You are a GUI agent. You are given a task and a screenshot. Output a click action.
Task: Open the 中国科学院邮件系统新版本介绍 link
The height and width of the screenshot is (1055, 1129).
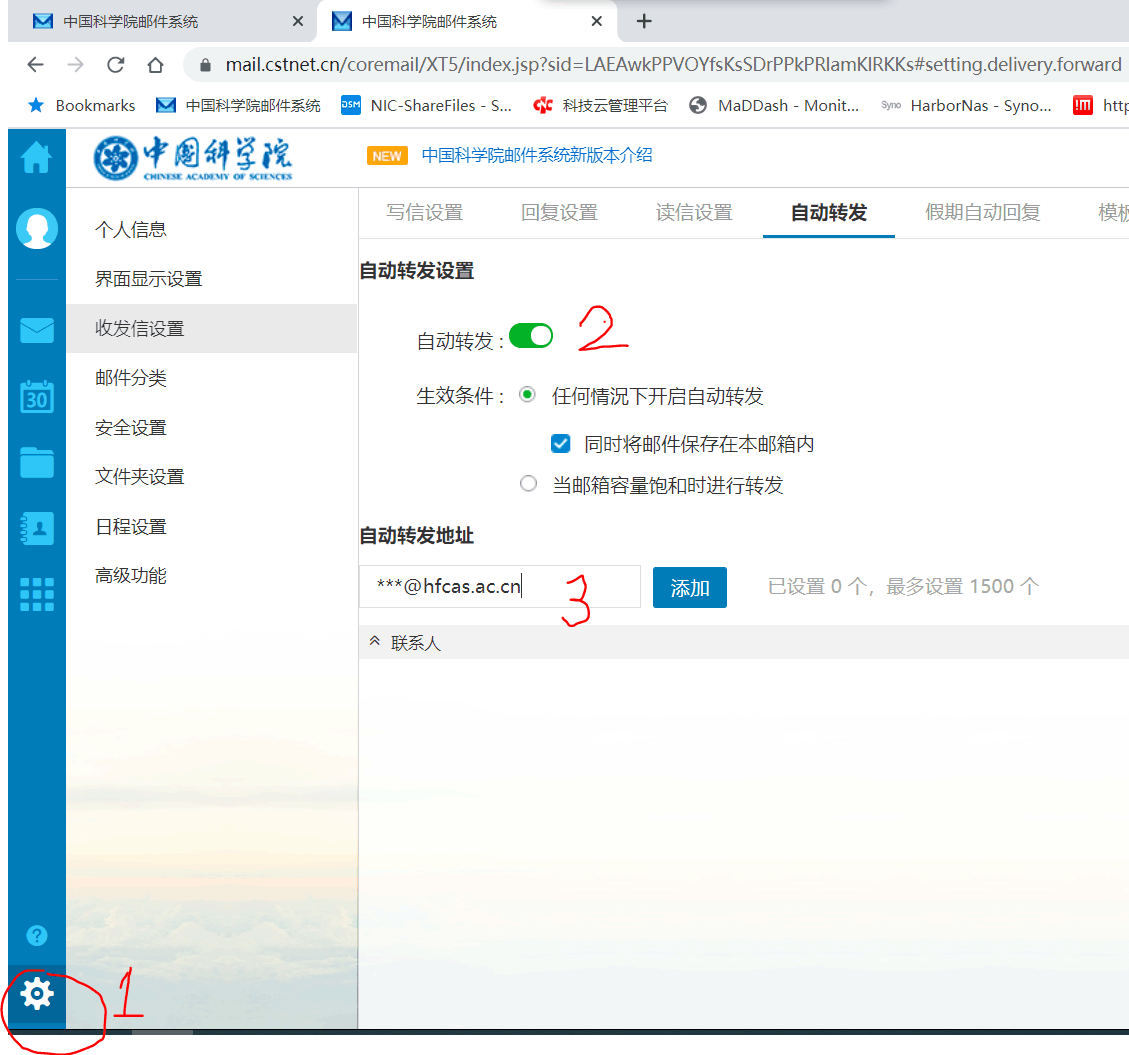click(537, 155)
